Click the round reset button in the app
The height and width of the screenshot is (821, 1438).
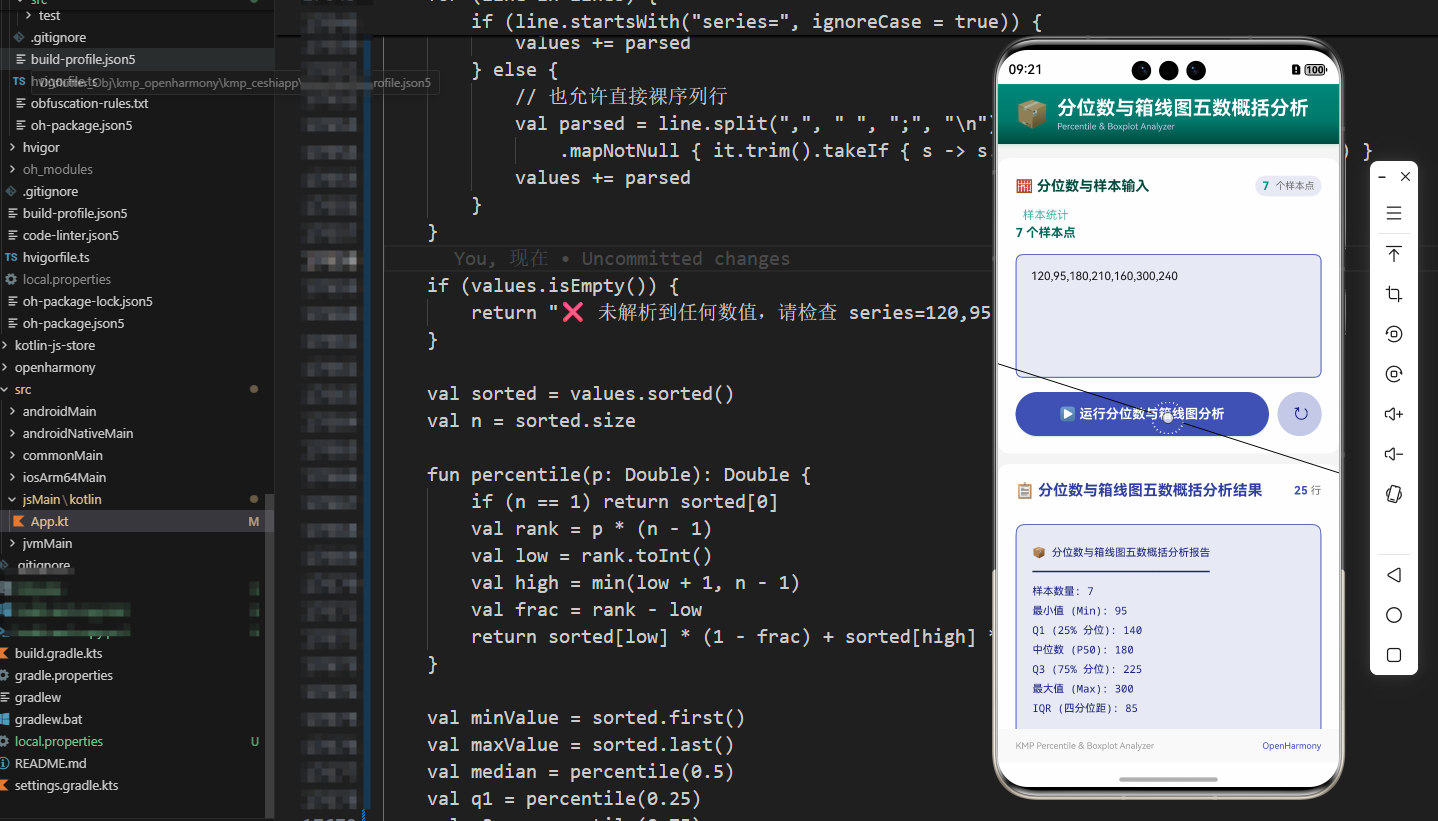[x=1300, y=414]
